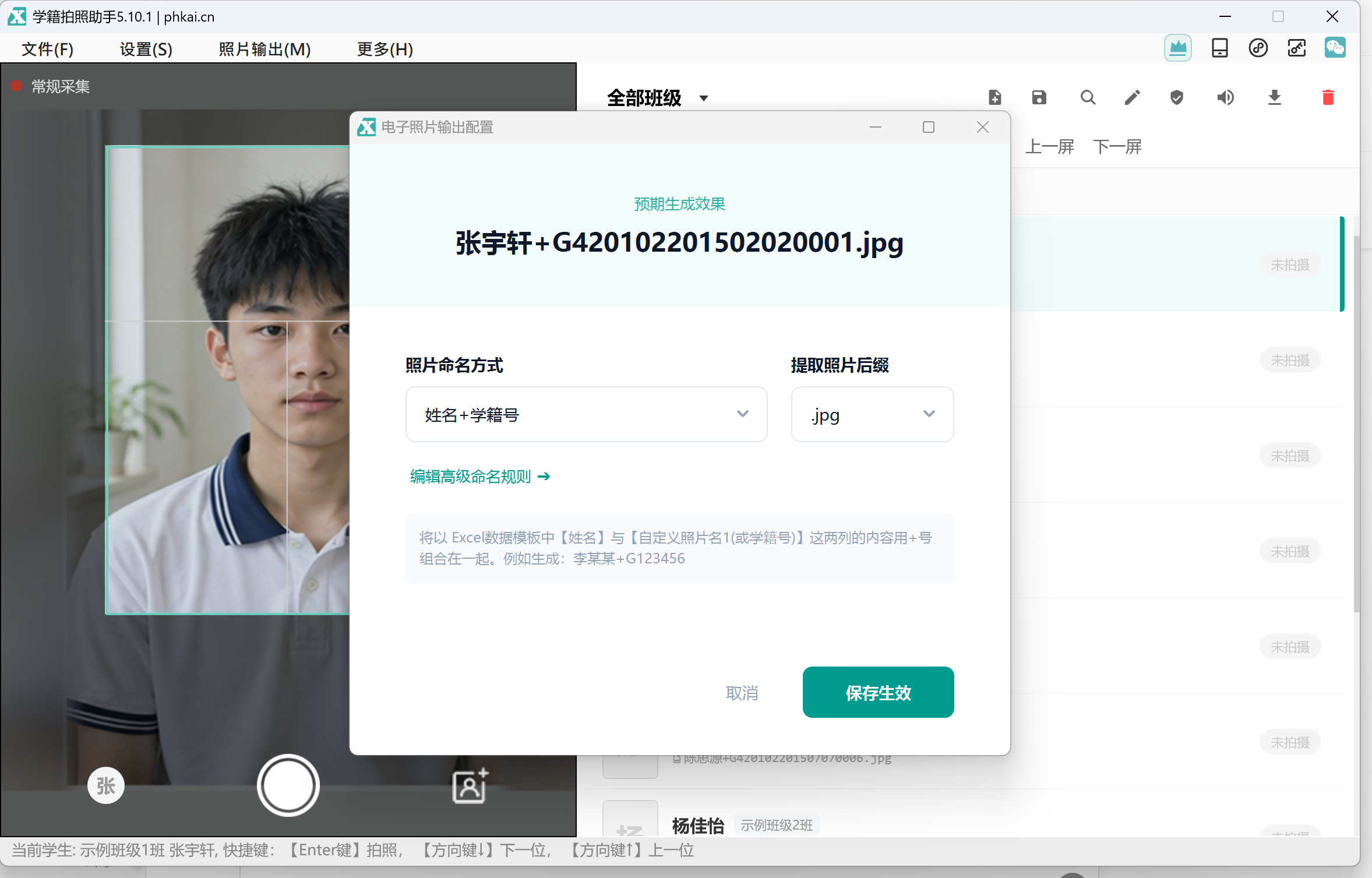Open the 照片输出(M) menu
The height and width of the screenshot is (878, 1372).
coord(264,49)
